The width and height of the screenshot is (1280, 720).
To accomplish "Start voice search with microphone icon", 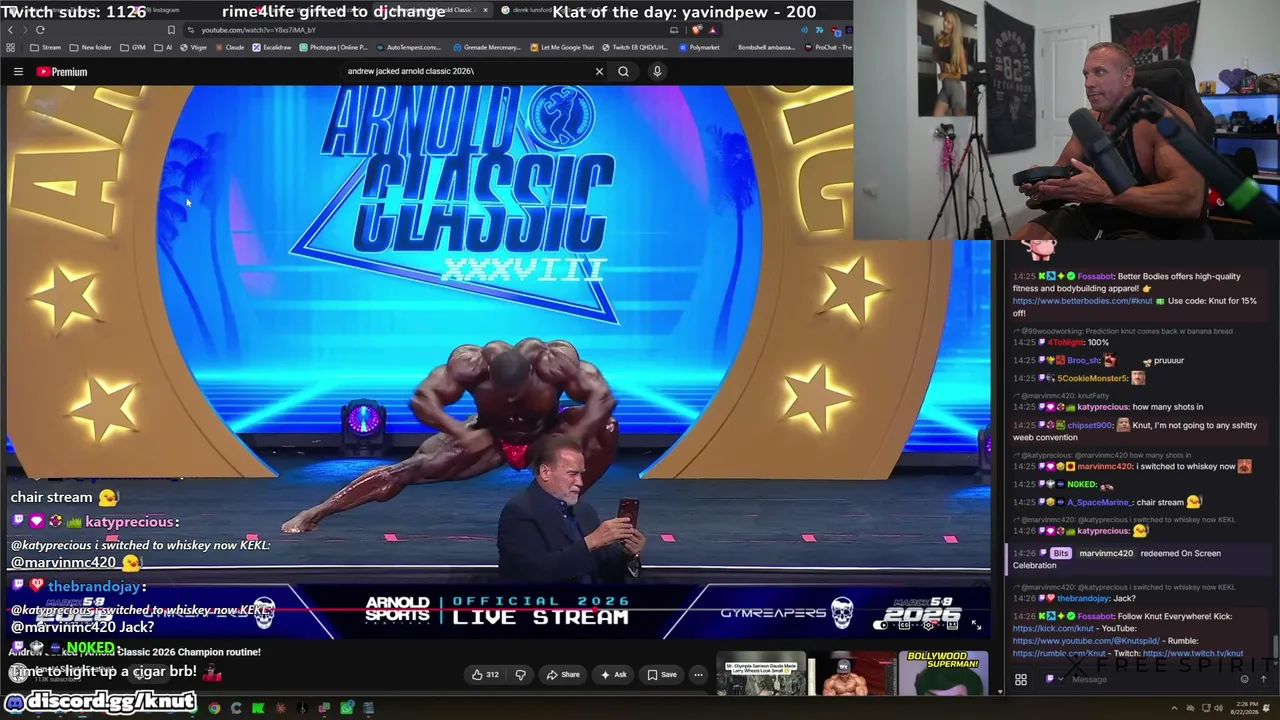I will click(657, 71).
